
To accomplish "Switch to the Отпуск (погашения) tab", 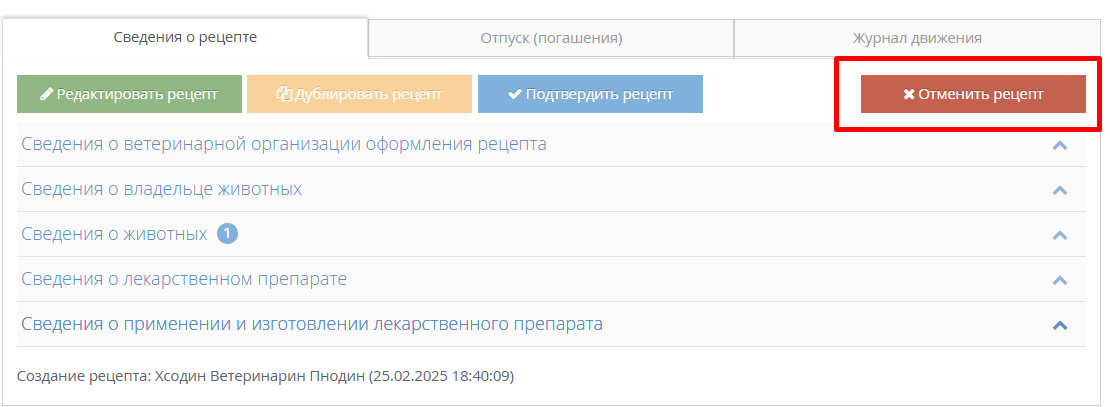I will coord(551,38).
